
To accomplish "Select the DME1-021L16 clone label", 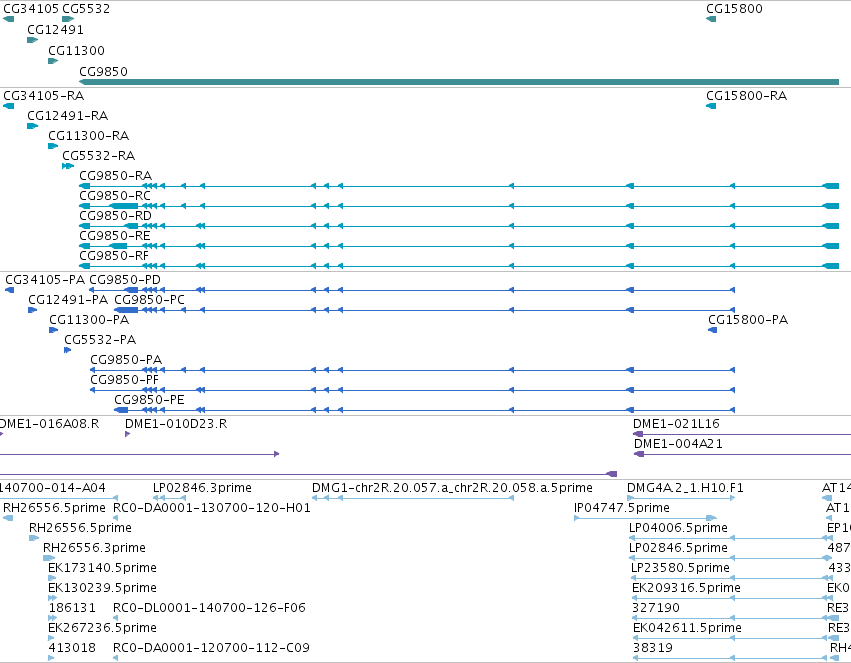I will coord(676,424).
